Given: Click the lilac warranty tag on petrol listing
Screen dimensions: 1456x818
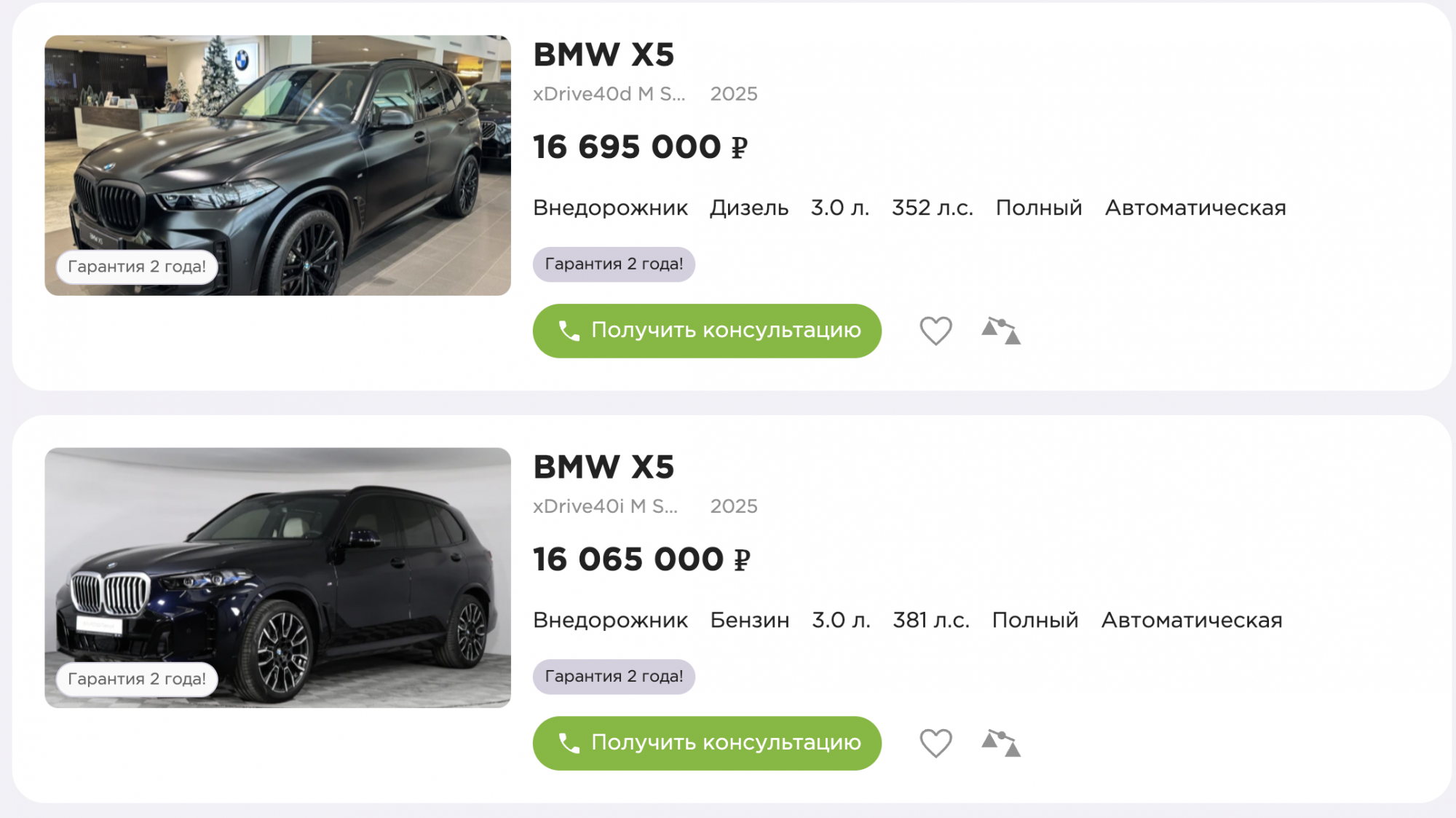Looking at the screenshot, I should click(614, 676).
